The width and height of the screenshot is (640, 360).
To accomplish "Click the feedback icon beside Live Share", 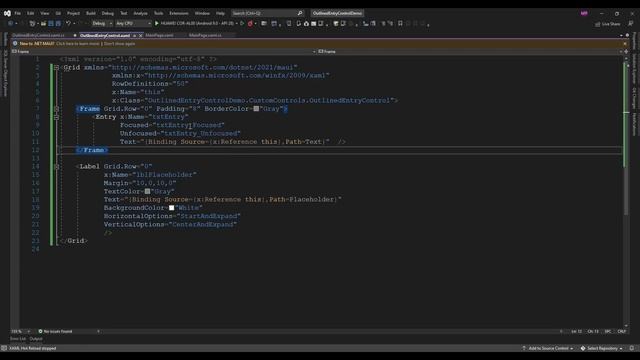I will 631,24.
